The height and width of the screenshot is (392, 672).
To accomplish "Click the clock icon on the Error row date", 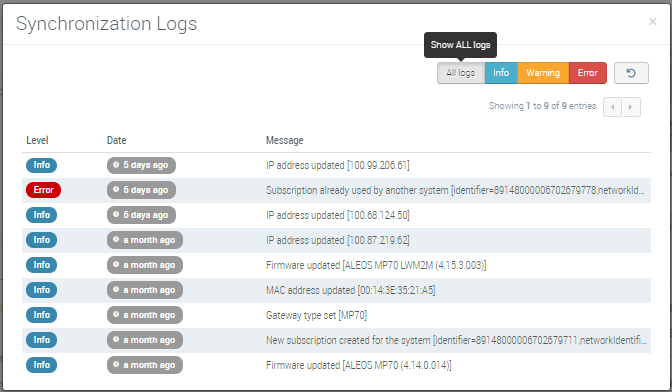I will tap(116, 190).
